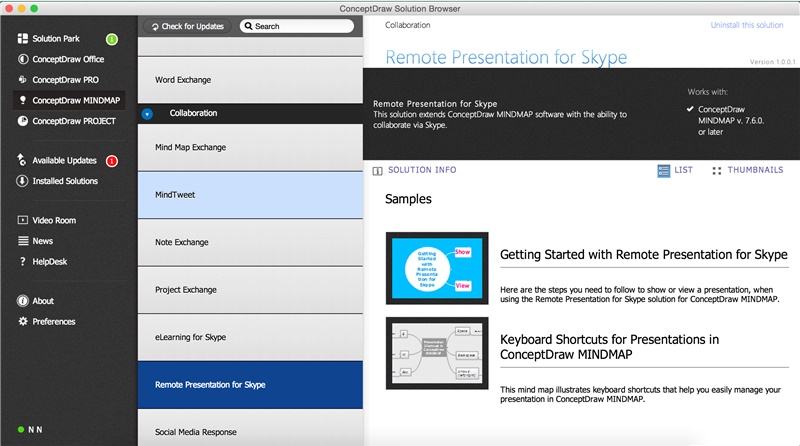This screenshot has height=446, width=800.
Task: Select MindTweet solution
Action: (x=251, y=195)
